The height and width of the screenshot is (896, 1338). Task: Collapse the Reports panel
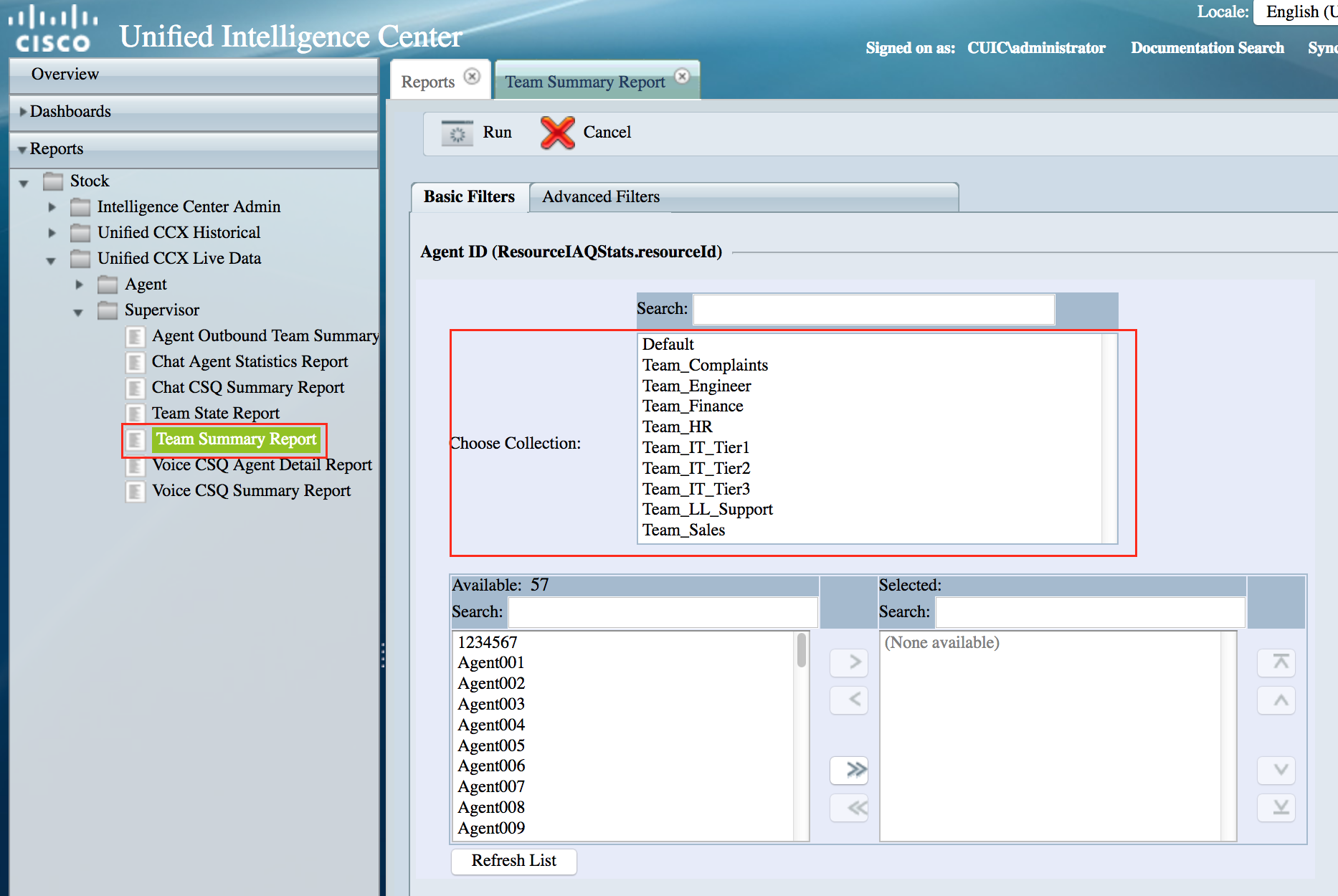[194, 149]
